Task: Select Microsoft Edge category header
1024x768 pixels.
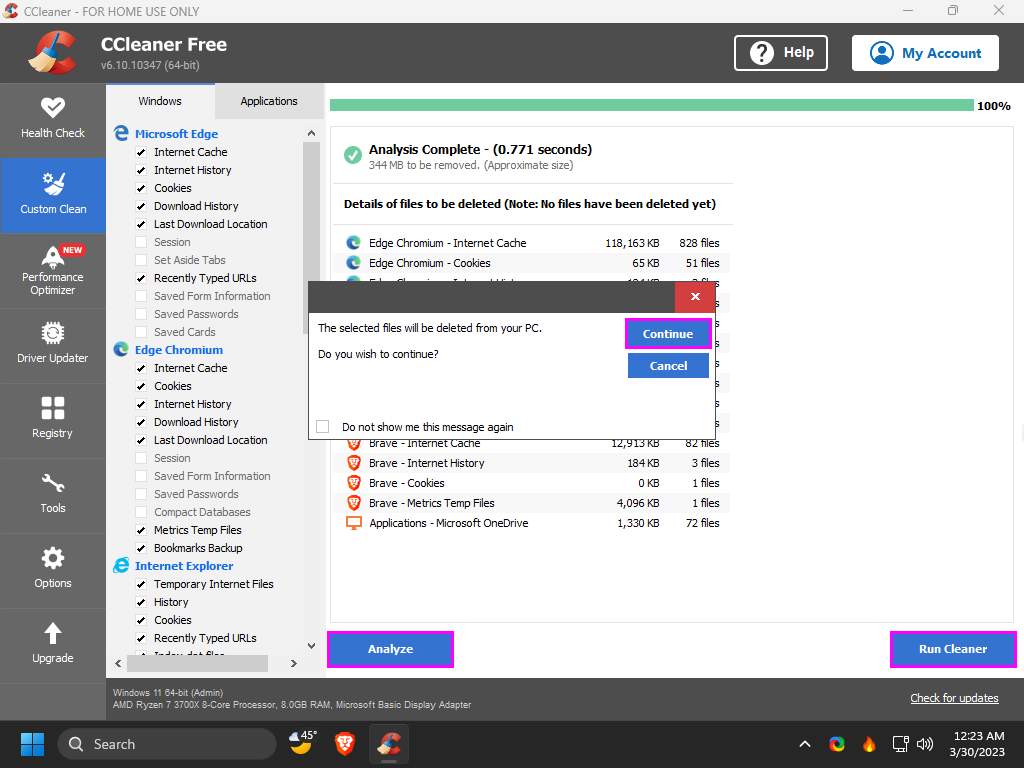Action: 176,134
